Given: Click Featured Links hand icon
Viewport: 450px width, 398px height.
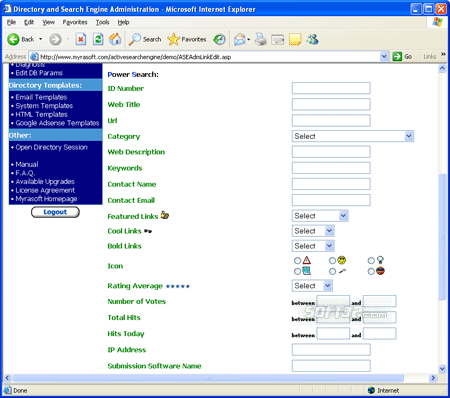Looking at the screenshot, I should [165, 215].
